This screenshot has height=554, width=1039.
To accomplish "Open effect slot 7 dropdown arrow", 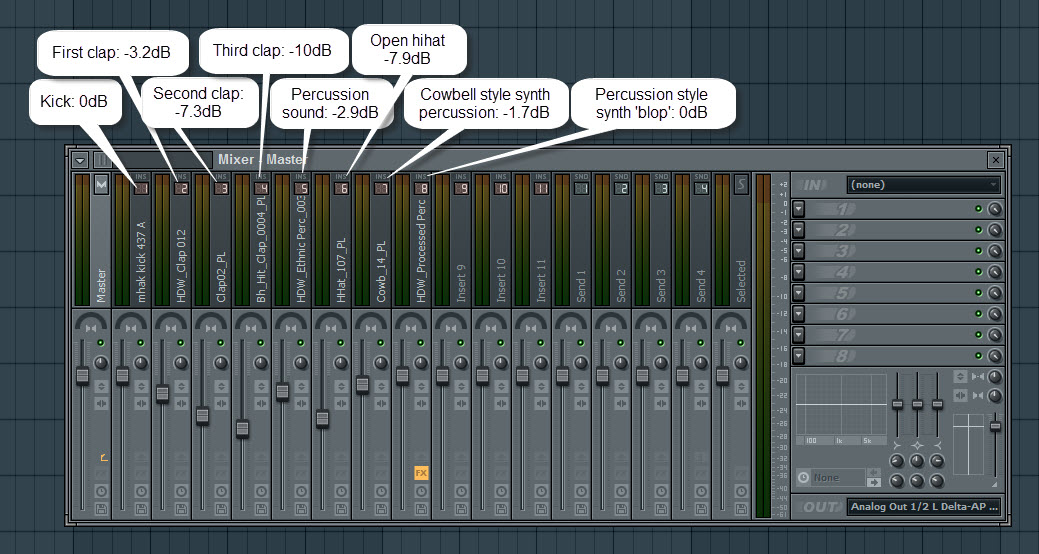I will pos(798,335).
